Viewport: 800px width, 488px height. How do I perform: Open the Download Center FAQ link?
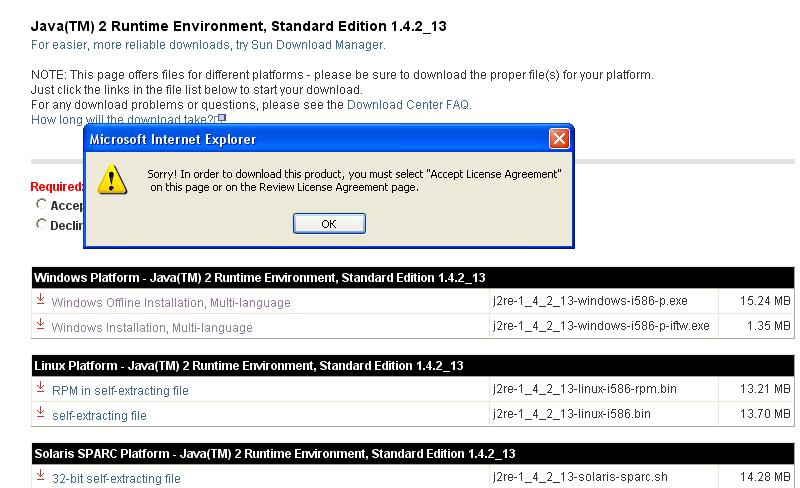coord(408,104)
